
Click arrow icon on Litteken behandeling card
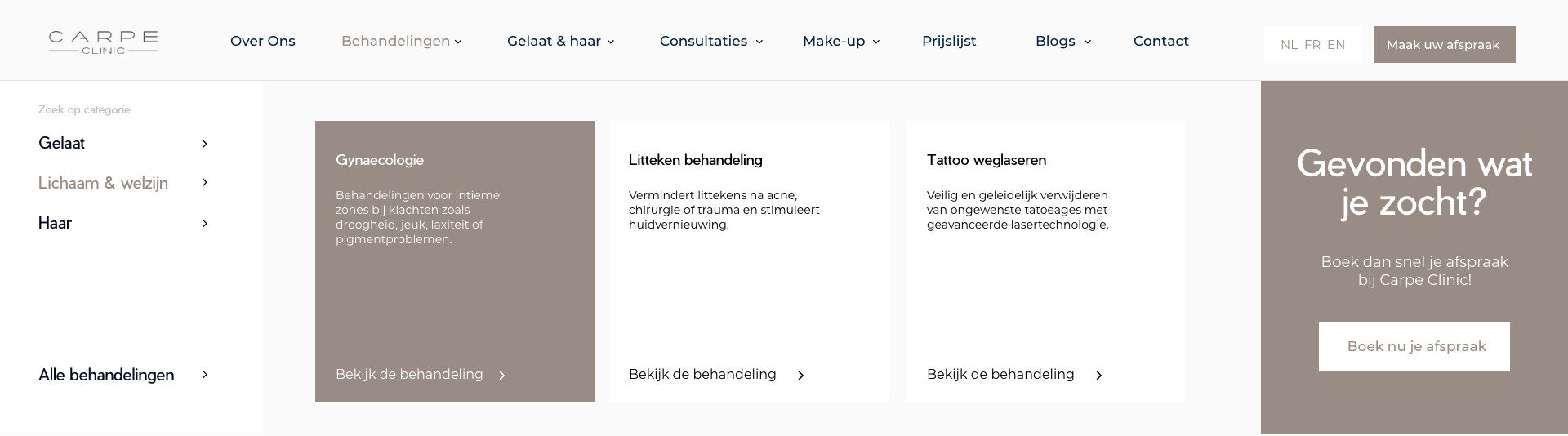click(x=801, y=376)
